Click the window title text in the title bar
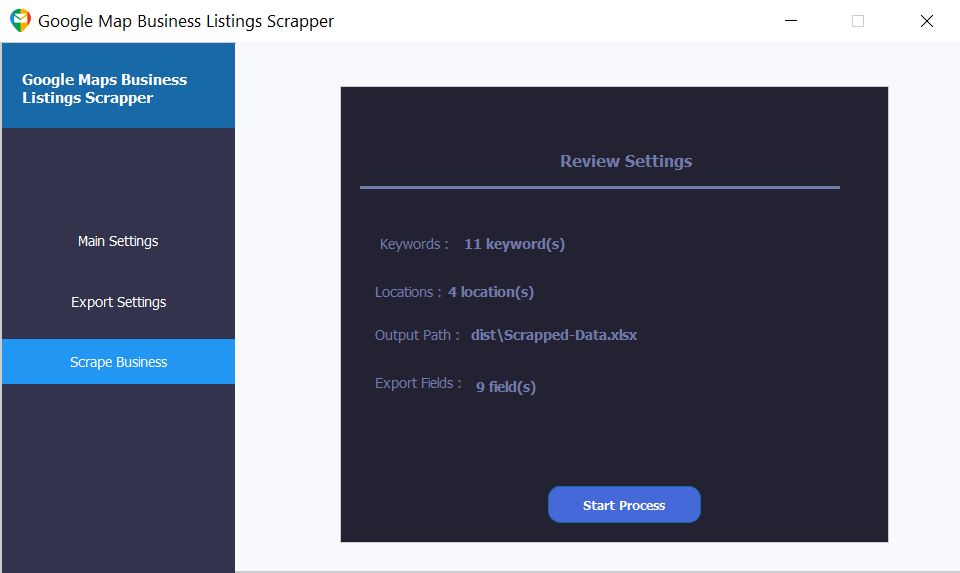Viewport: 960px width, 573px height. tap(186, 21)
